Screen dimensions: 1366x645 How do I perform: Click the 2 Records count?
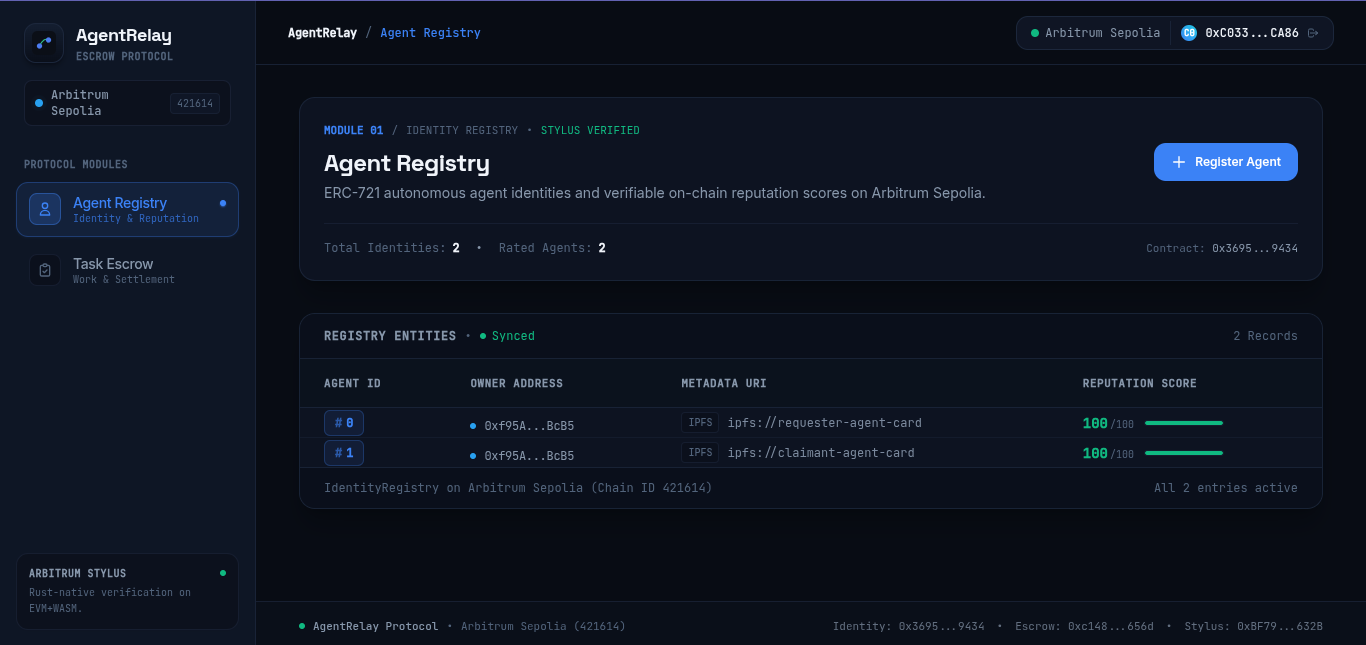1265,336
